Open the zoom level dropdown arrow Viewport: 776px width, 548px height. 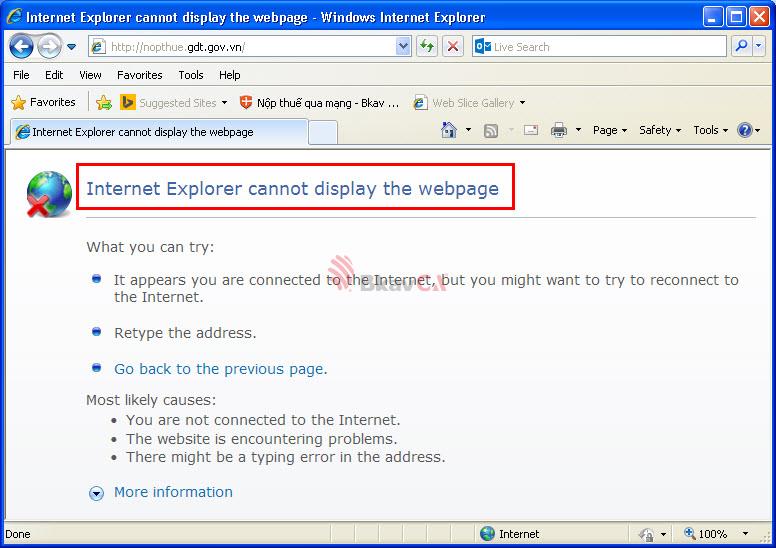click(x=745, y=534)
